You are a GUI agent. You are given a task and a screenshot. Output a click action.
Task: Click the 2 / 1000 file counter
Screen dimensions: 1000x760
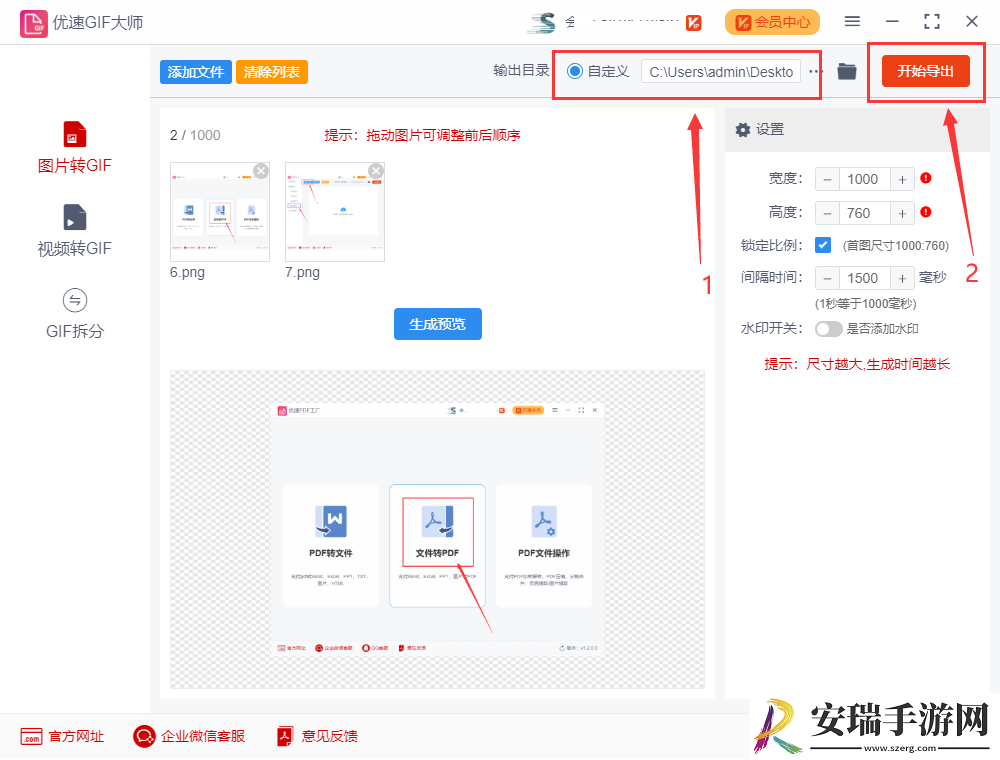click(x=195, y=135)
